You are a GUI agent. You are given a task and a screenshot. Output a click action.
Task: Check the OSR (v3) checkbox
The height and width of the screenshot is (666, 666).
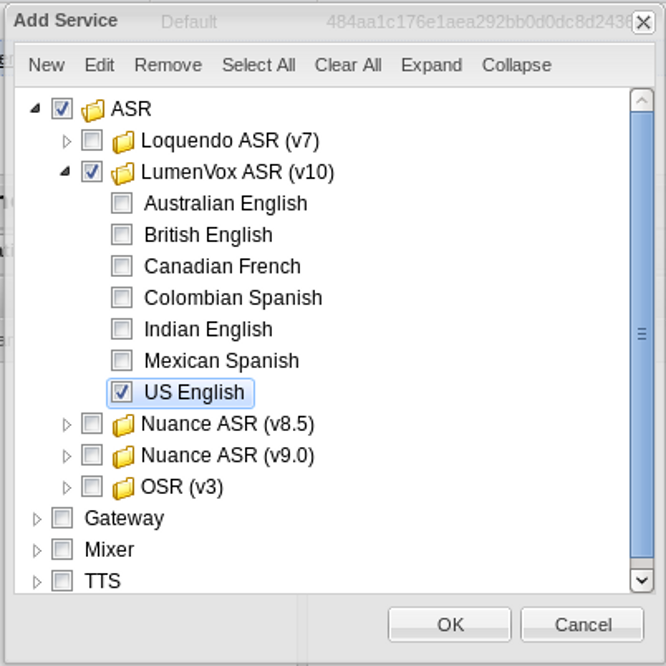click(92, 486)
